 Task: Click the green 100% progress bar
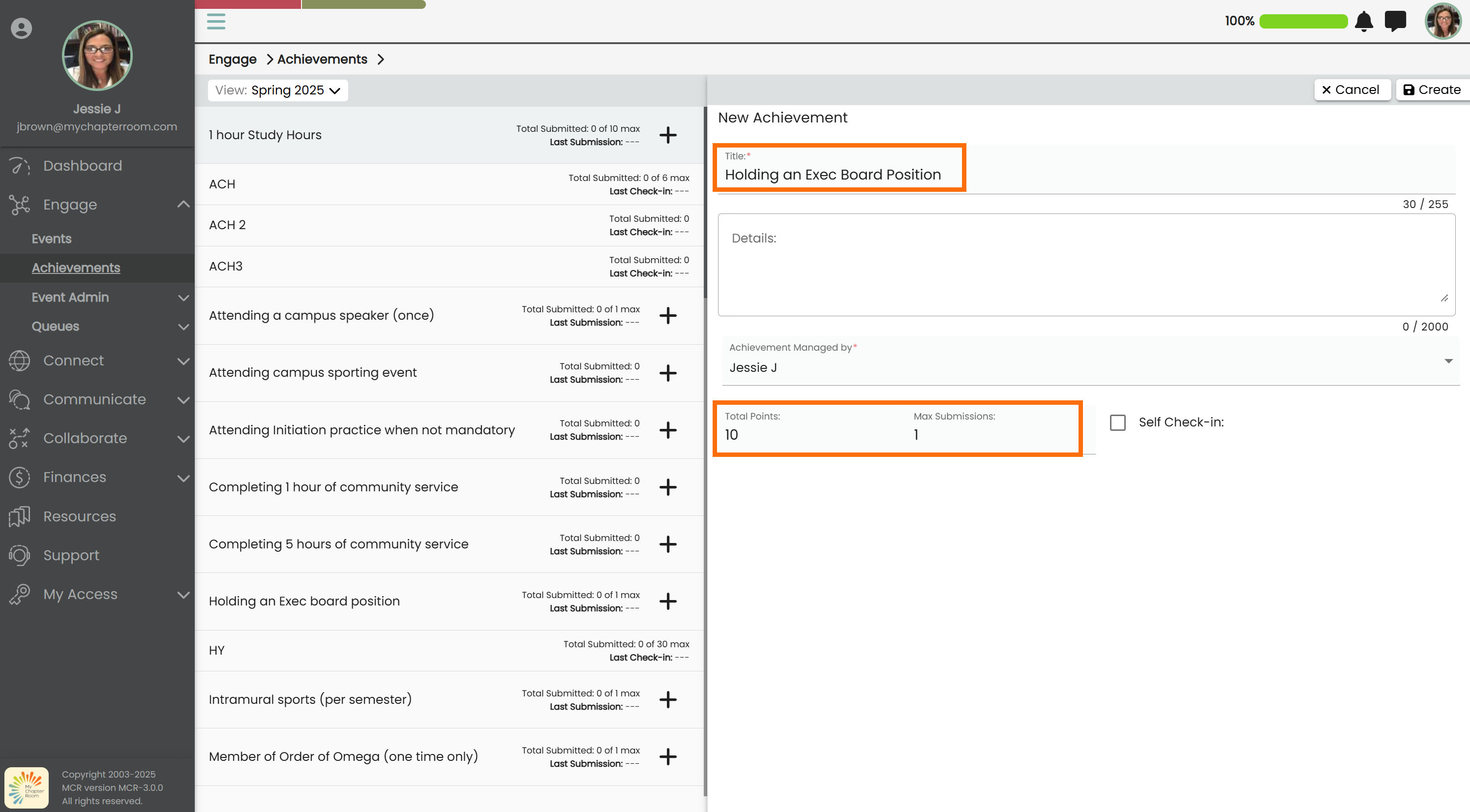point(1303,21)
